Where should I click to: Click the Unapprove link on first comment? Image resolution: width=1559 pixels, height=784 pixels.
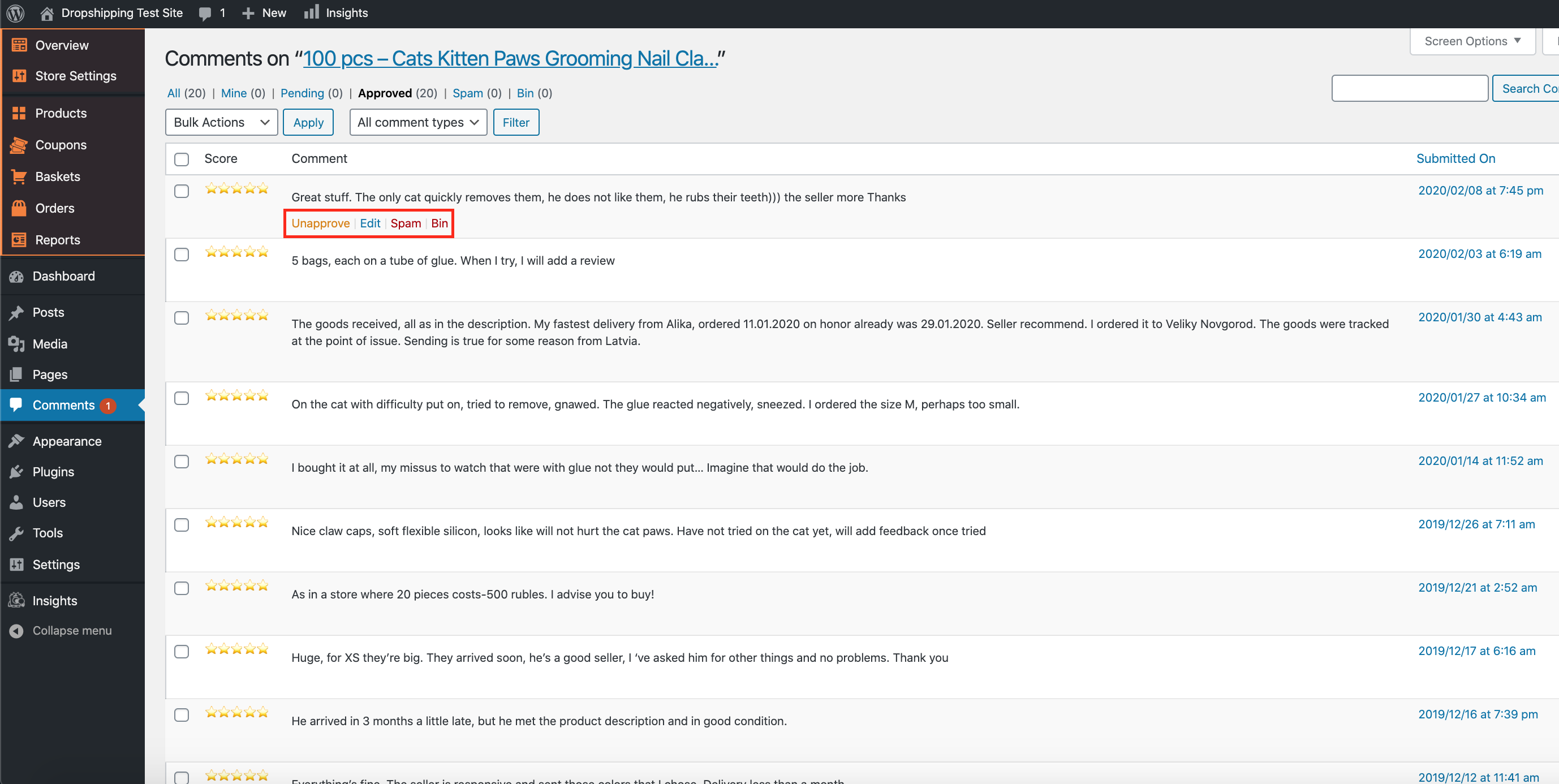[320, 223]
